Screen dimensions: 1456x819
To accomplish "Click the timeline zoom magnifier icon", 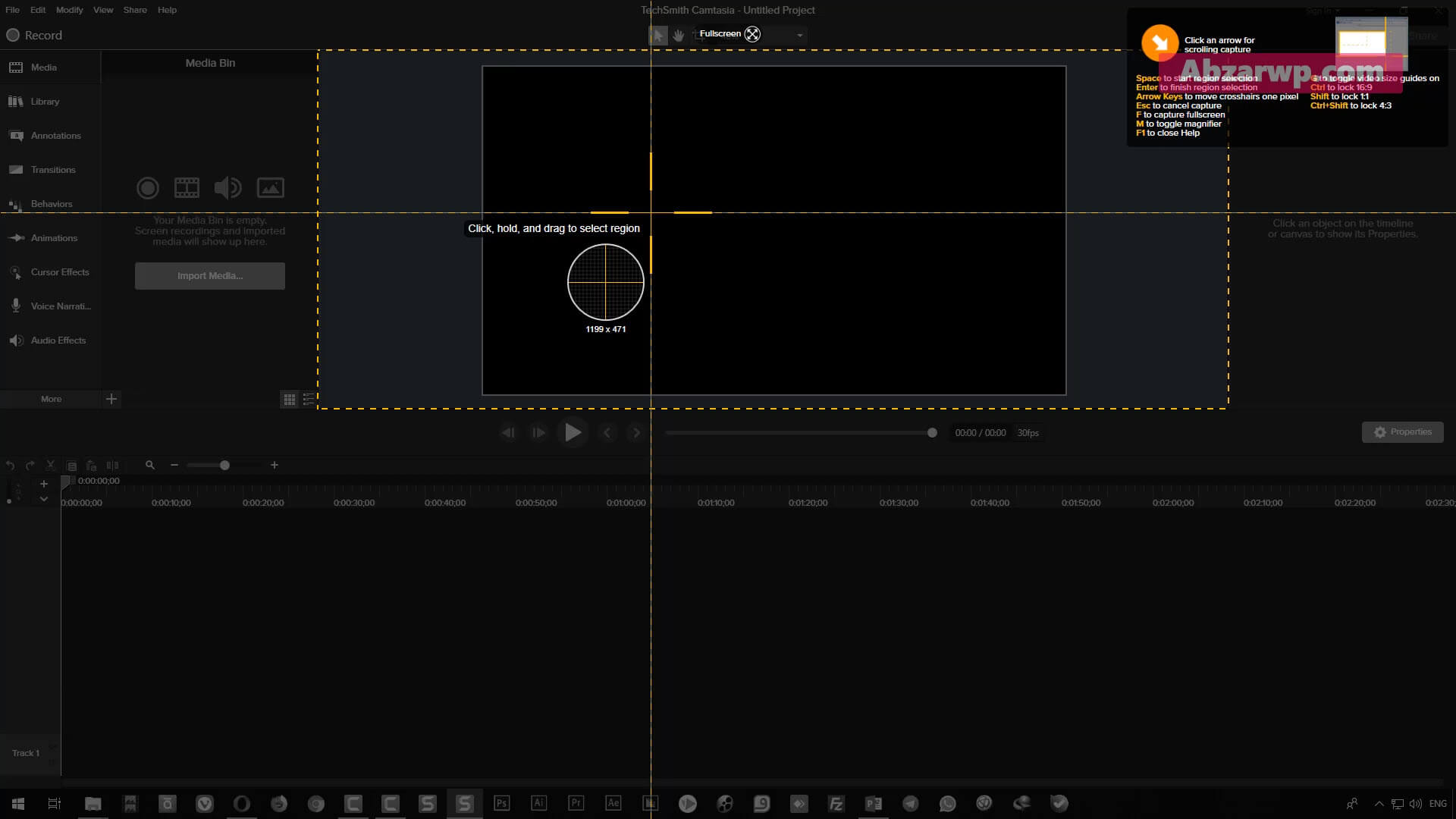I will tap(150, 465).
